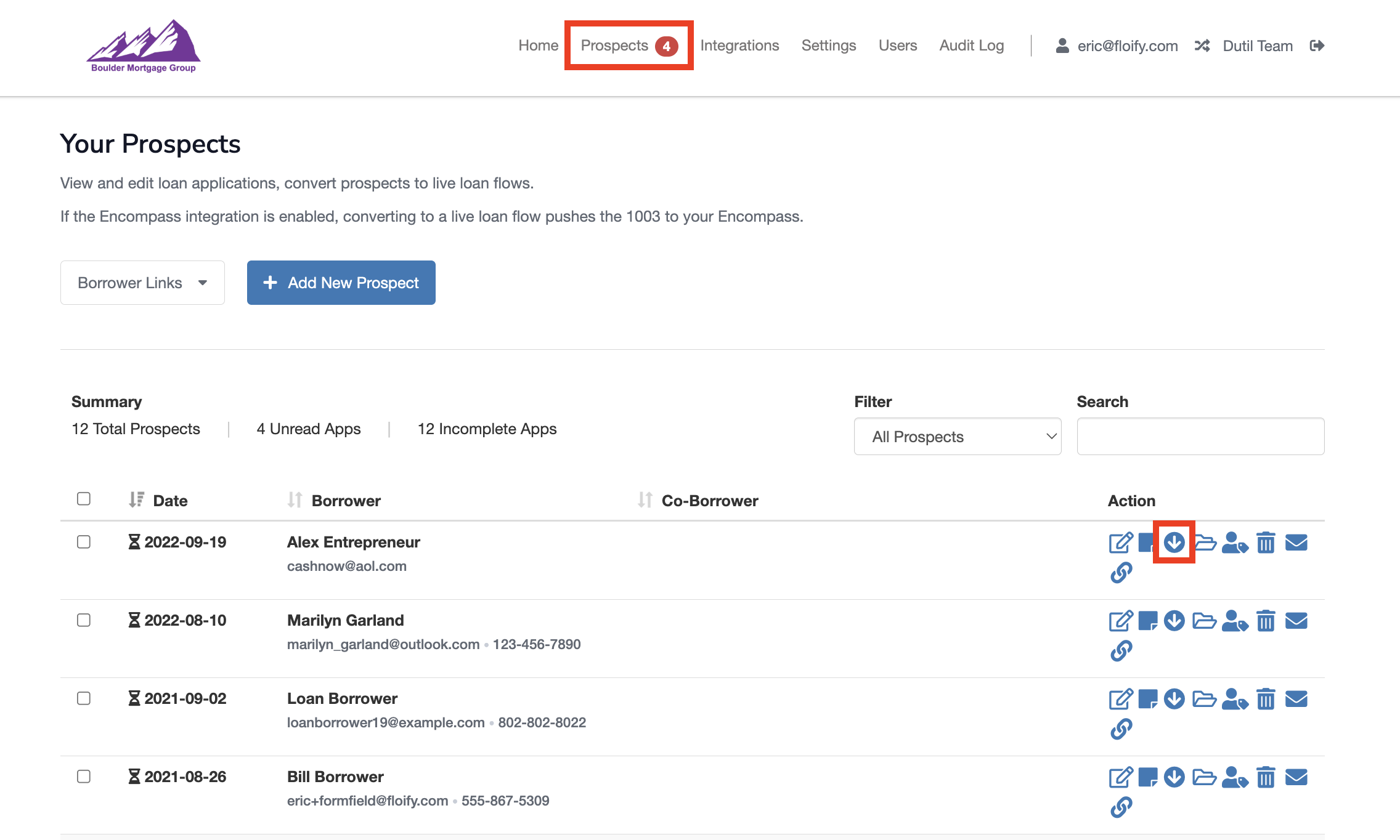Viewport: 1400px width, 840px height.
Task: Open the Integrations menu item
Action: tap(739, 46)
